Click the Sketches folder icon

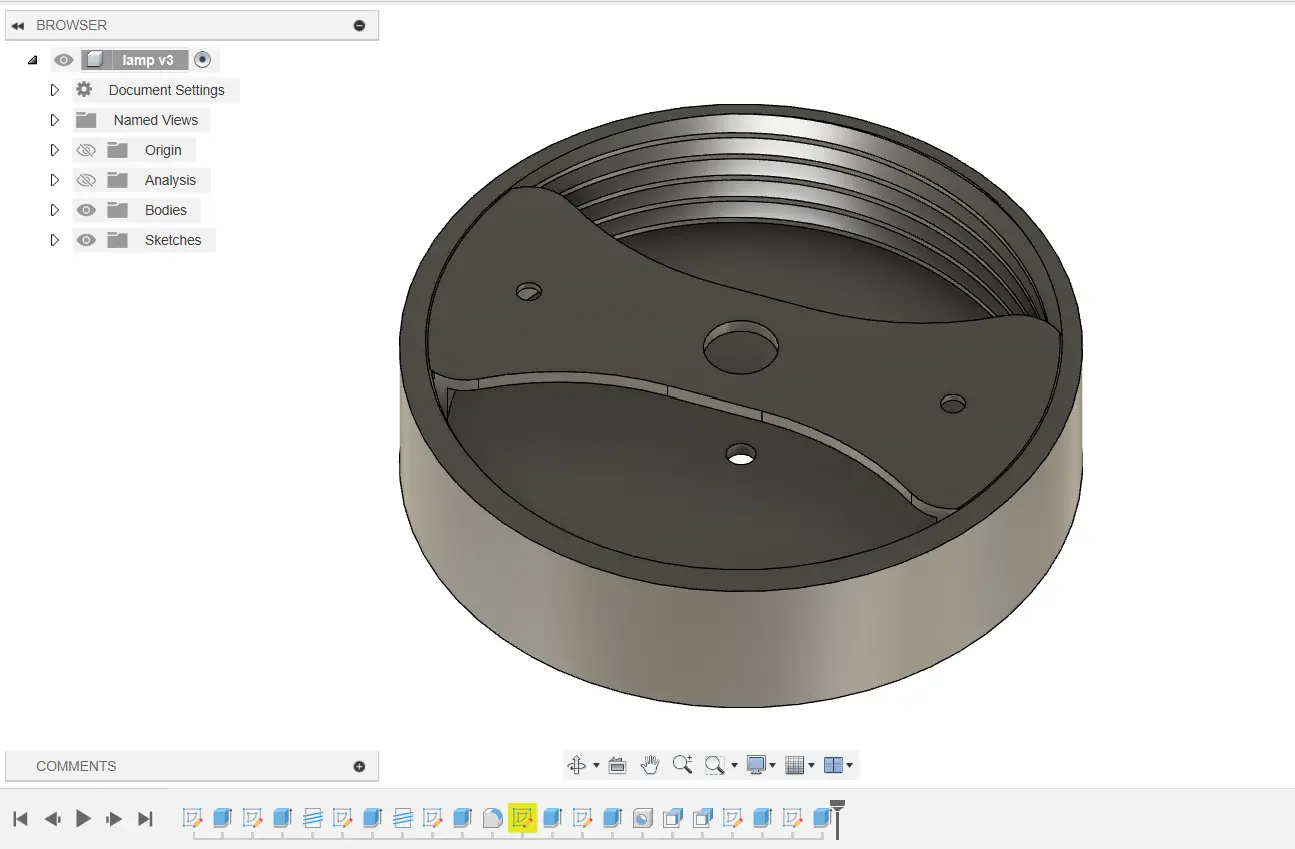coord(118,240)
